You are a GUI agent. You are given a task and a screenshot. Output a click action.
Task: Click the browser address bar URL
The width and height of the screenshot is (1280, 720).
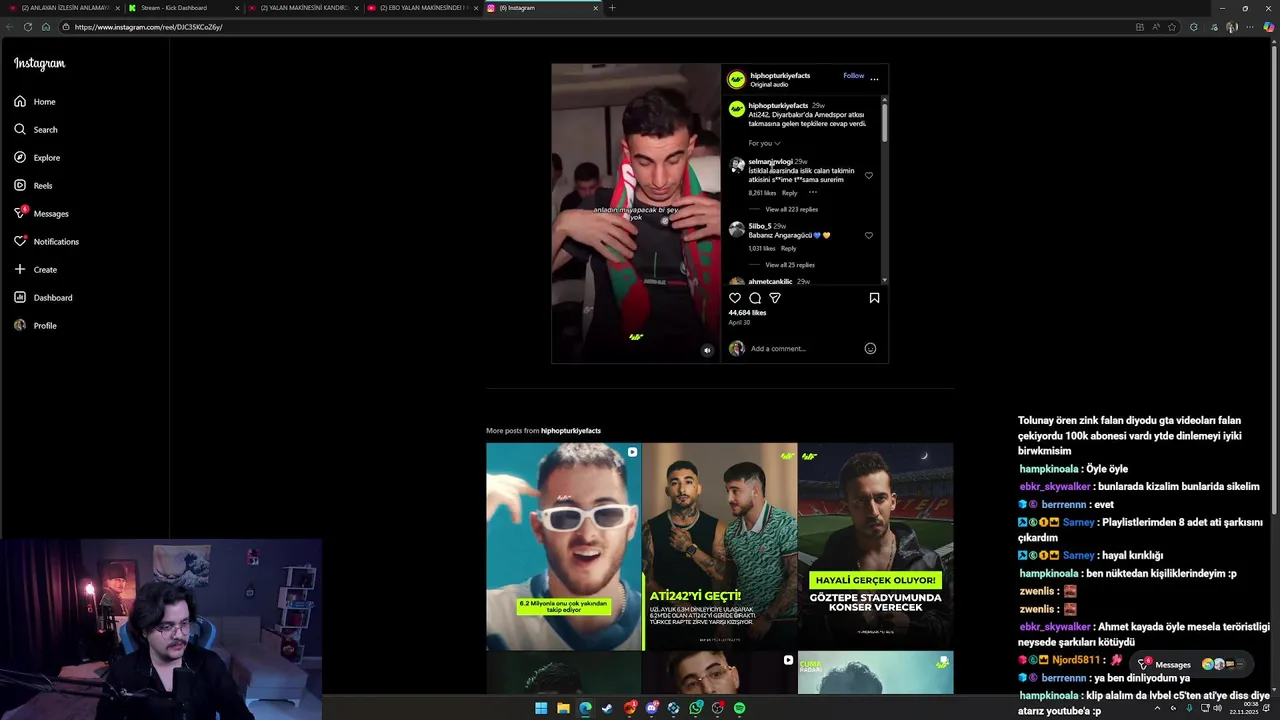[148, 27]
